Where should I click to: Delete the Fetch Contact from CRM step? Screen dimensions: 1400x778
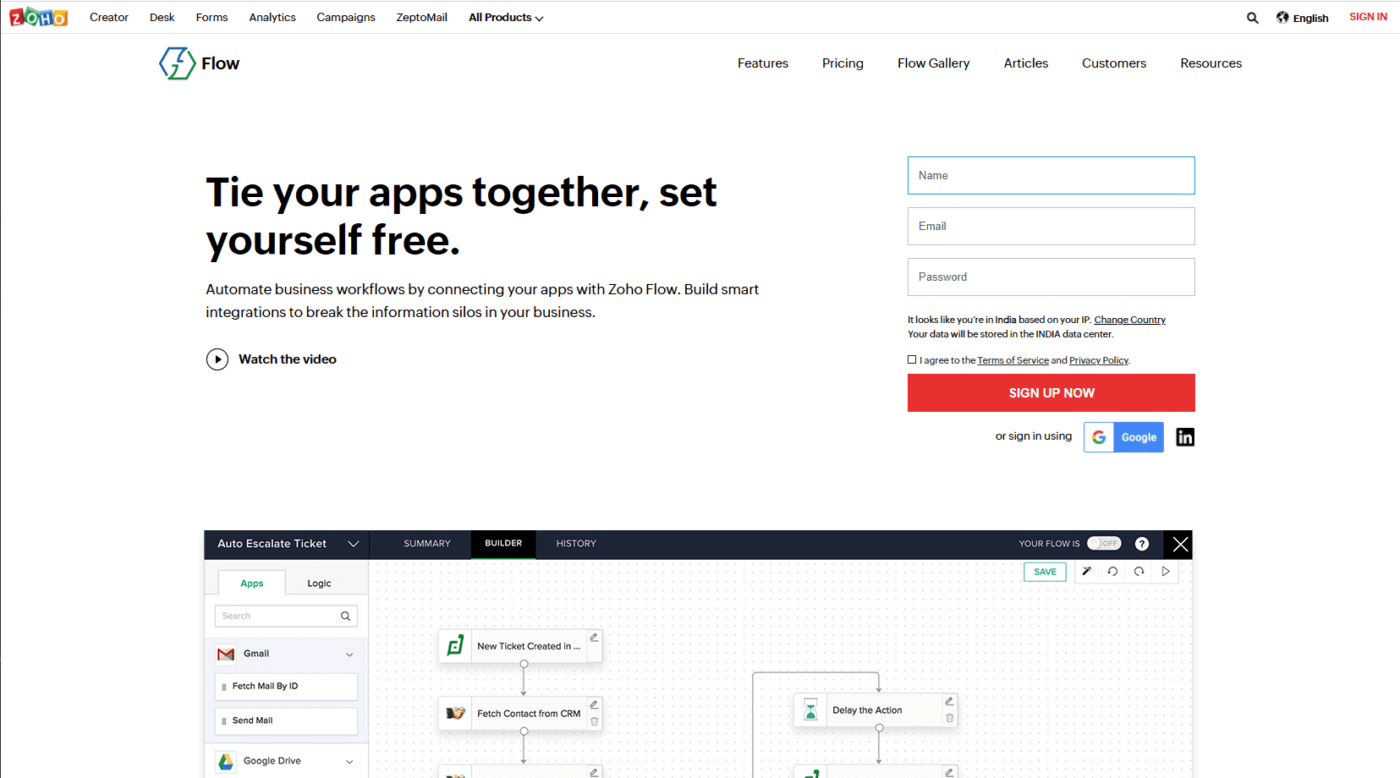point(594,722)
